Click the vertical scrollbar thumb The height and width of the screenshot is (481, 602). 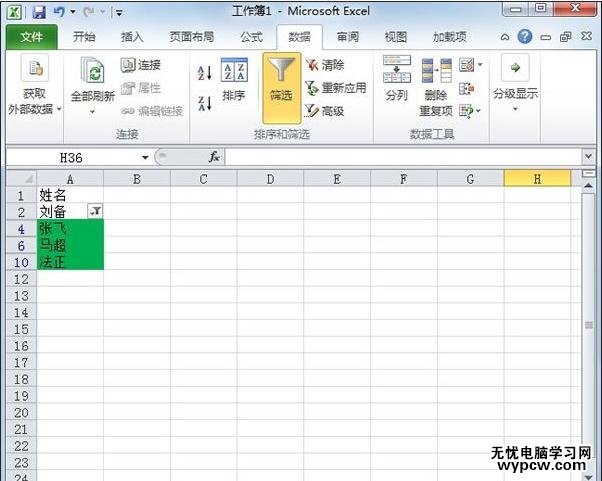click(588, 325)
